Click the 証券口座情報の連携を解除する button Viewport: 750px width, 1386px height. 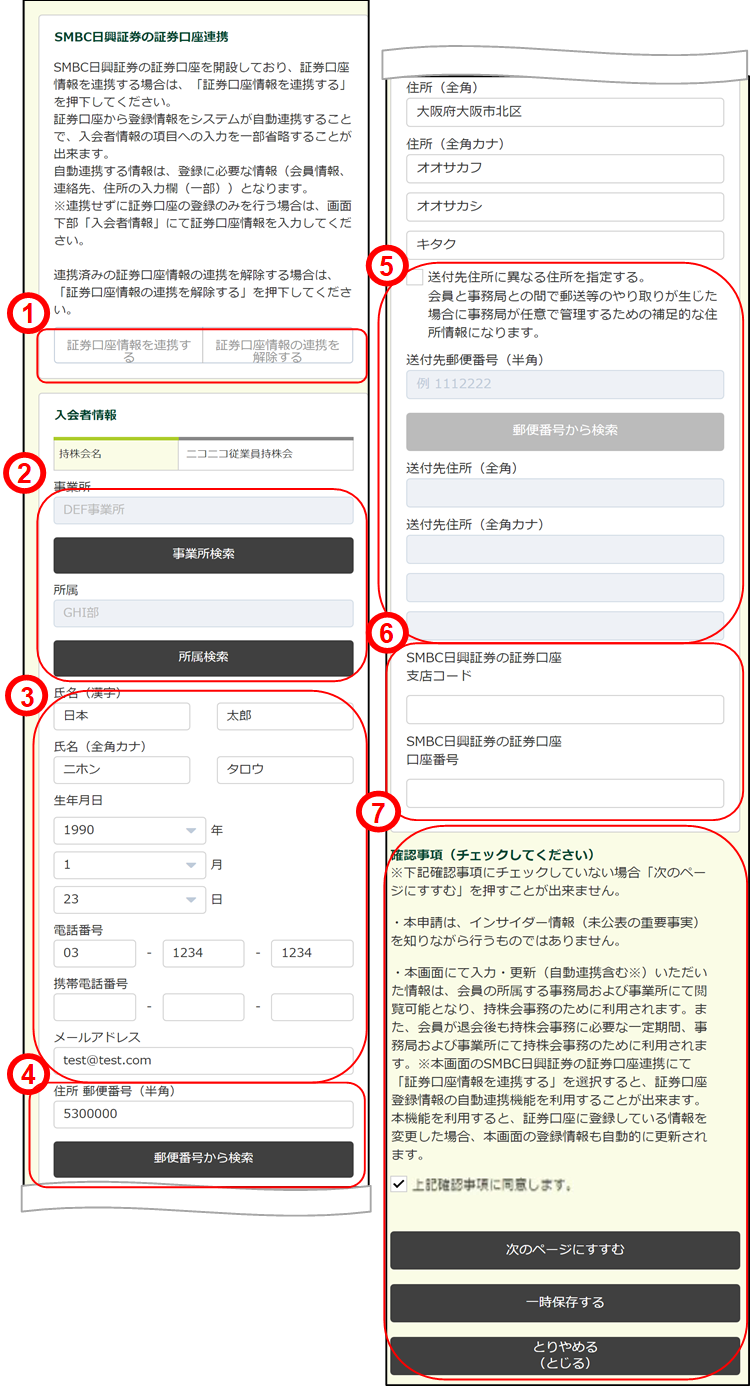pyautogui.click(x=277, y=349)
